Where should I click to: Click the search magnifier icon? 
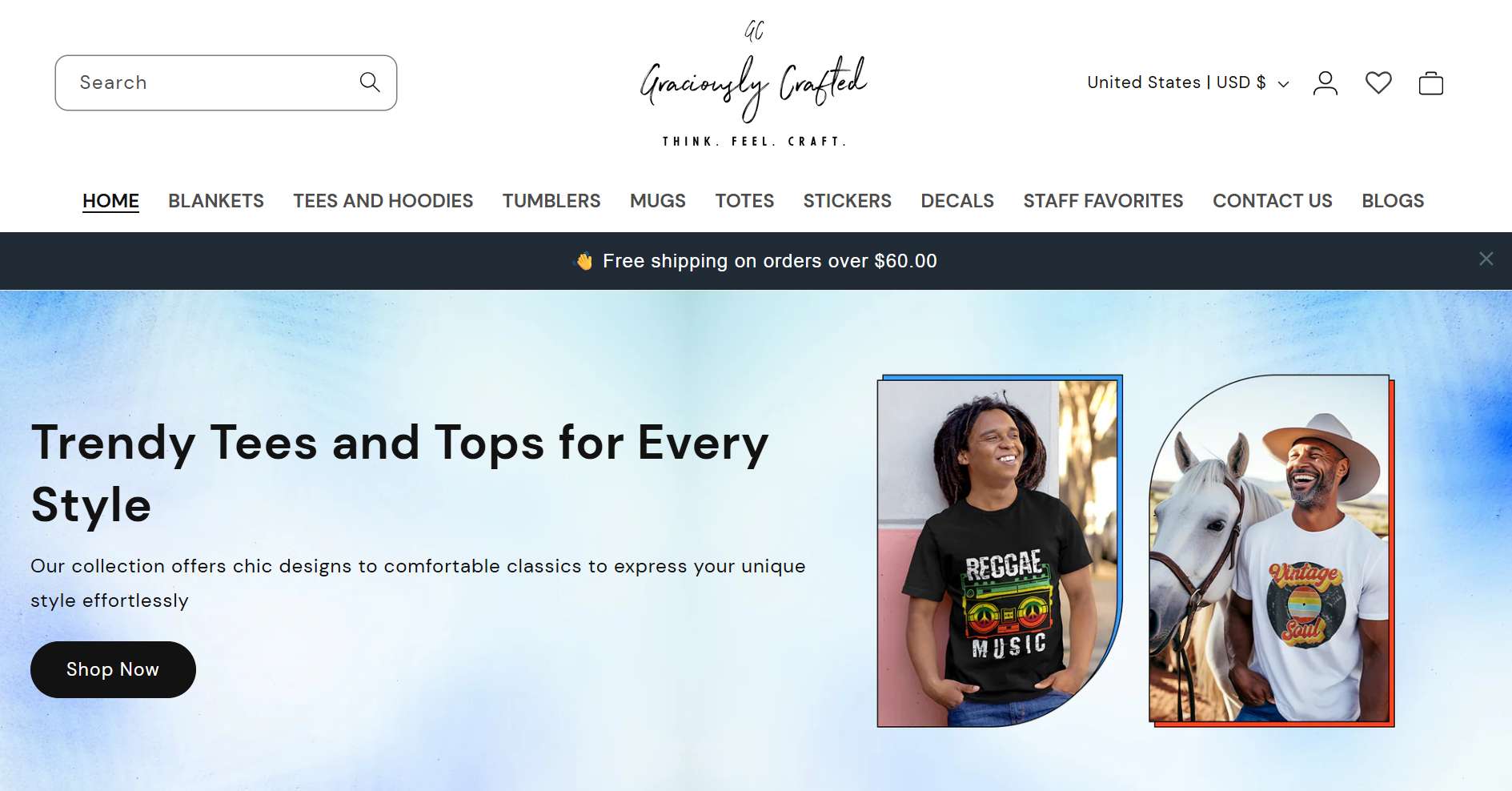pos(370,82)
